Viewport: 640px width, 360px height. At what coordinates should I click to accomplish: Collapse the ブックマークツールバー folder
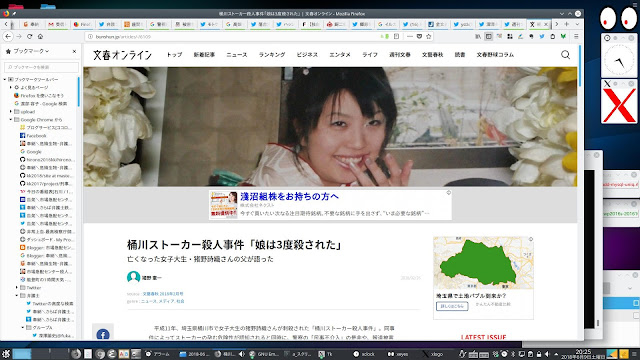(5, 79)
